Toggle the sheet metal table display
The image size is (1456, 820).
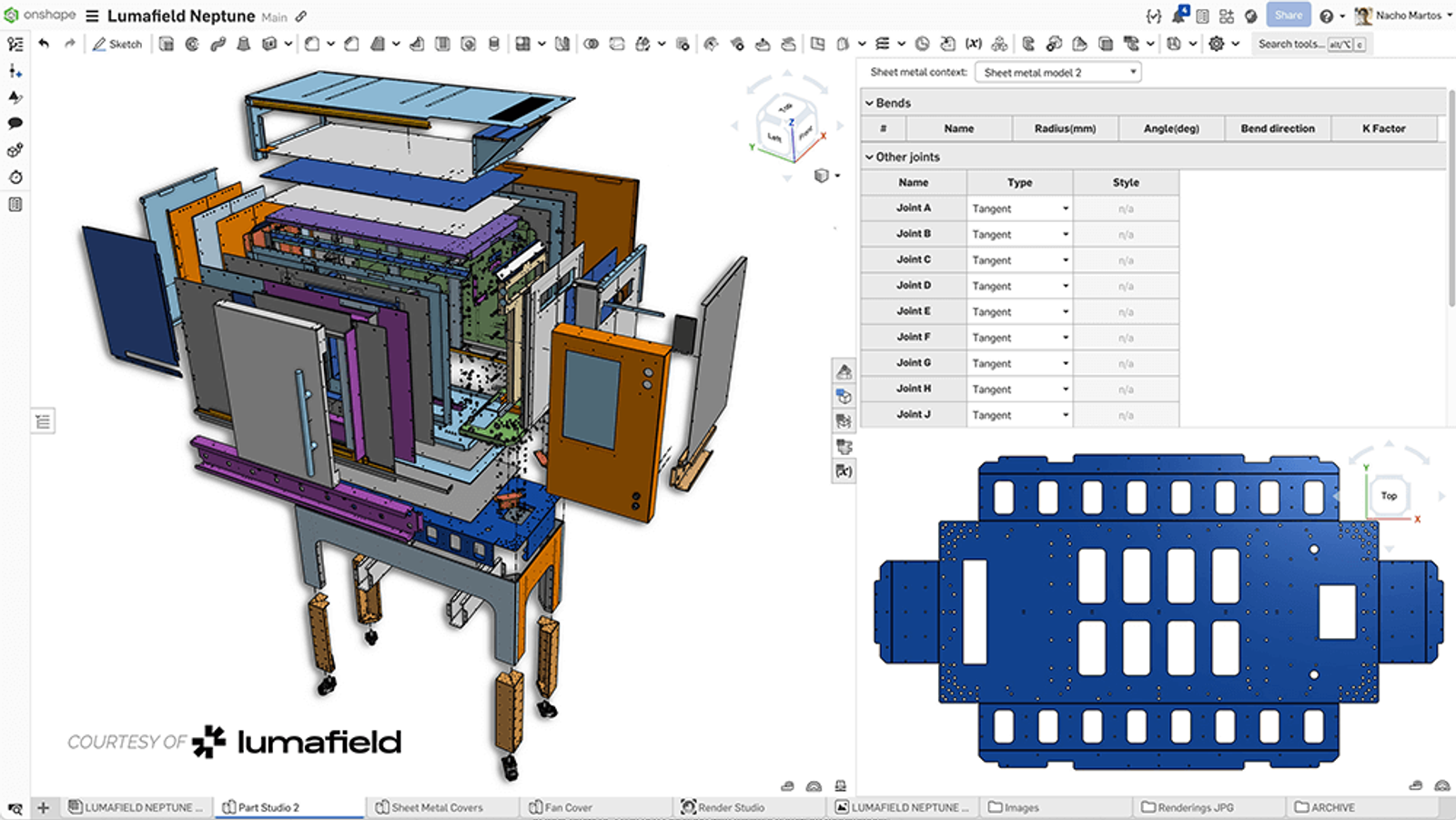pos(843,420)
